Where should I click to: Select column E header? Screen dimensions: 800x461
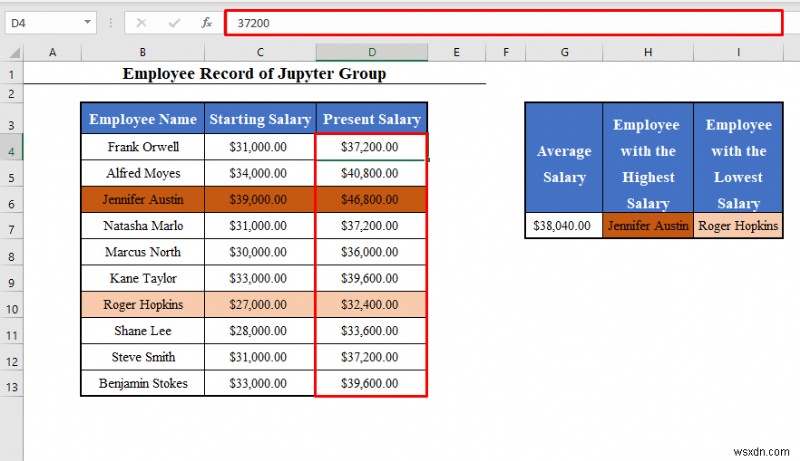(x=456, y=52)
